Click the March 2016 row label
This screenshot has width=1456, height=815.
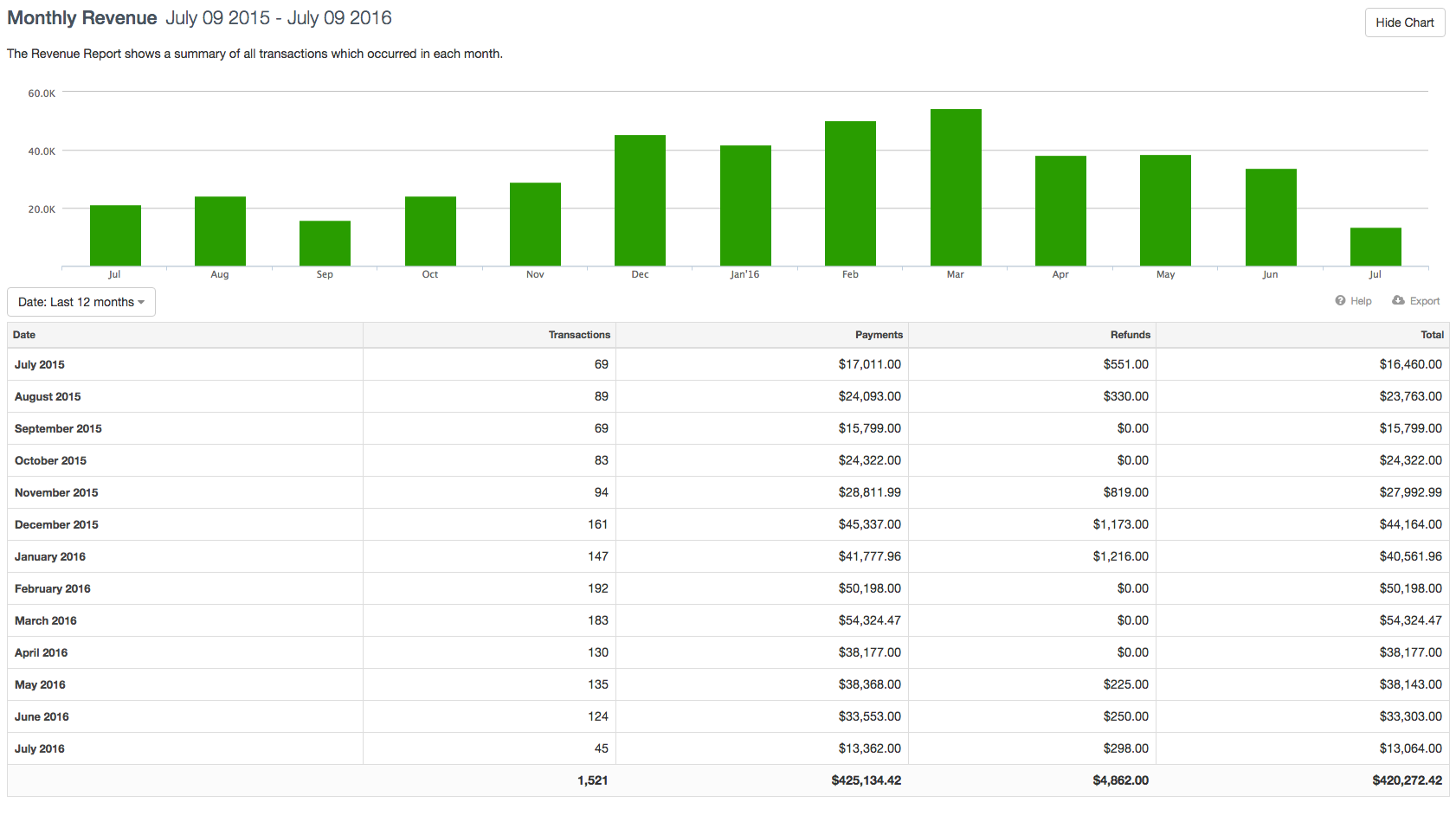tap(46, 620)
